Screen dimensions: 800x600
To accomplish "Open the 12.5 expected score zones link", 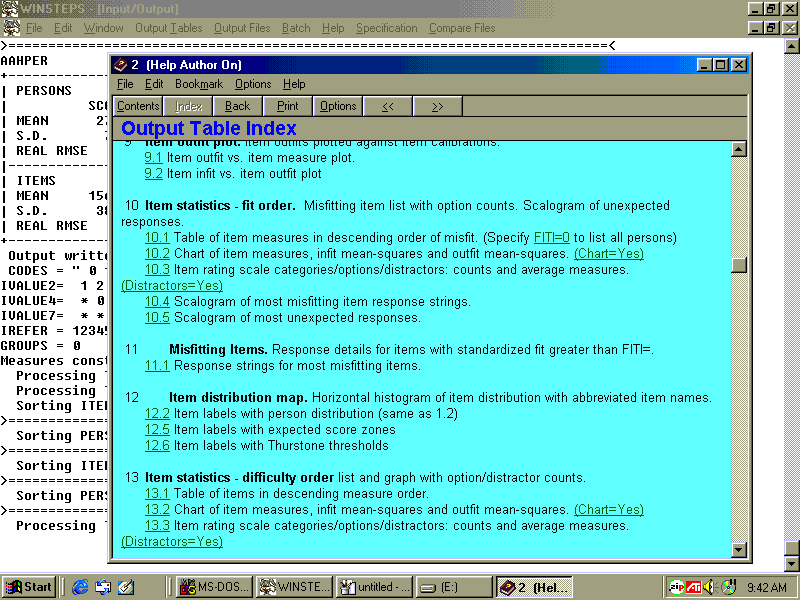I will (x=157, y=430).
